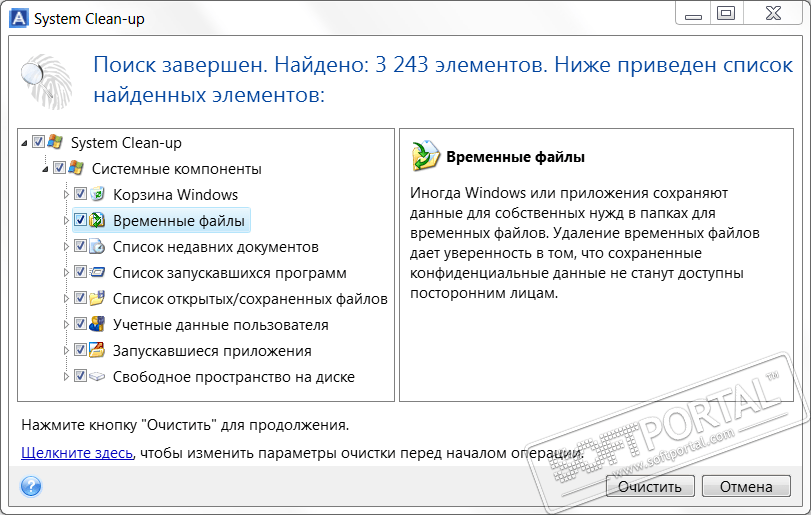
Task: Disable Свободное пространство на диске checkbox
Action: 80,375
